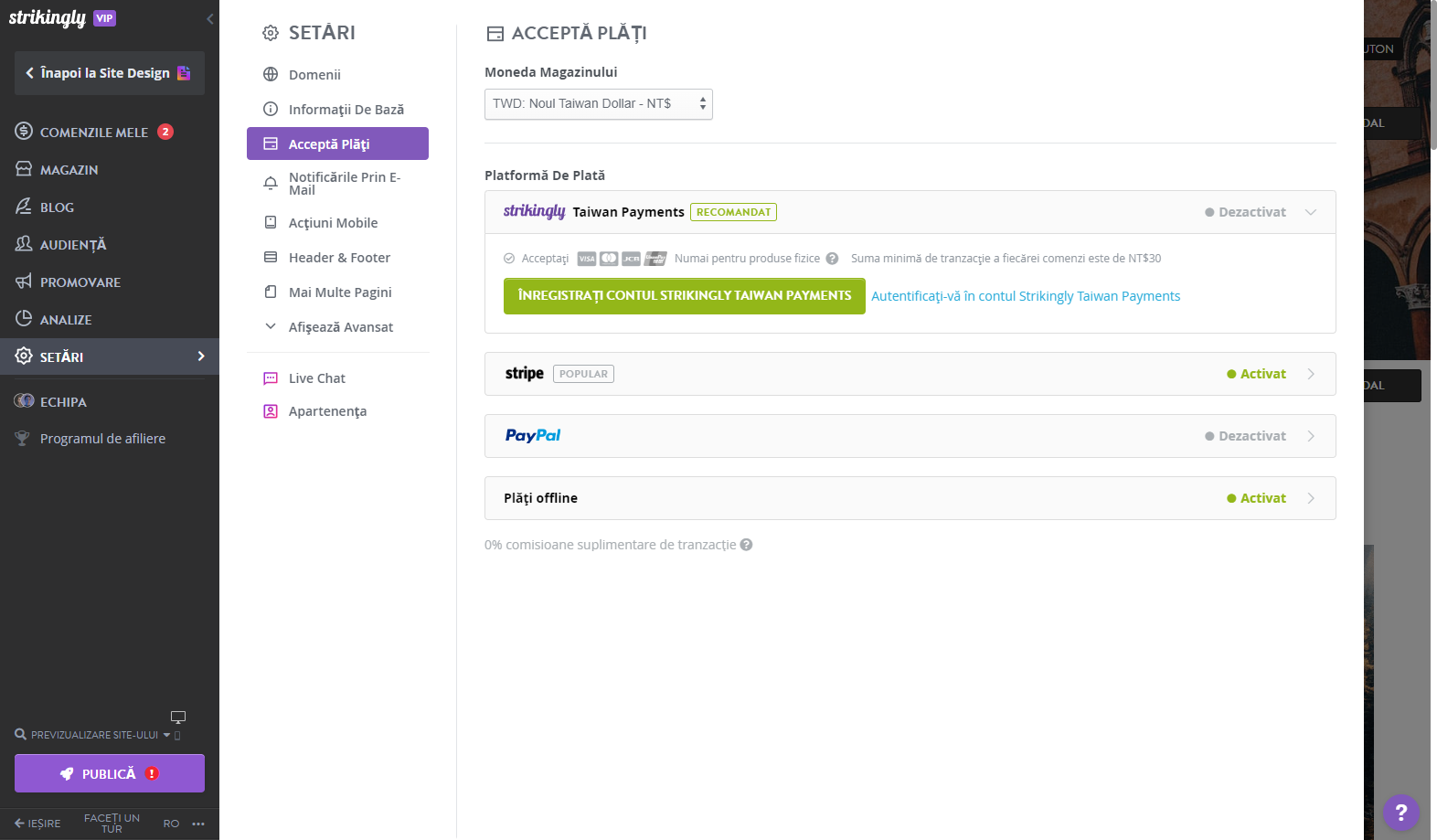Click the UnionPay card icon
The height and width of the screenshot is (840, 1437).
655,259
